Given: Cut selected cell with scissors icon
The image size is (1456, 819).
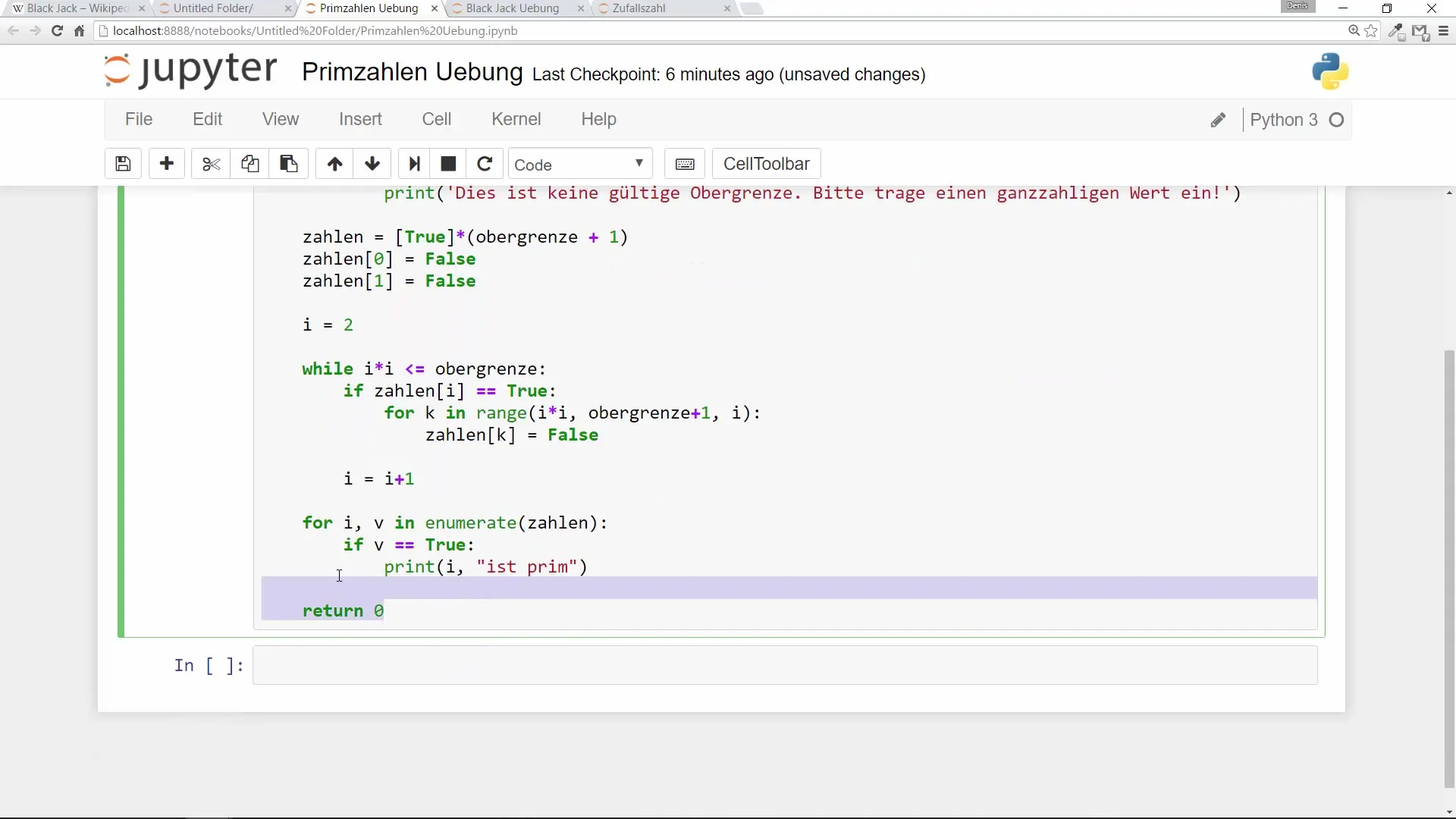Looking at the screenshot, I should pos(211,164).
